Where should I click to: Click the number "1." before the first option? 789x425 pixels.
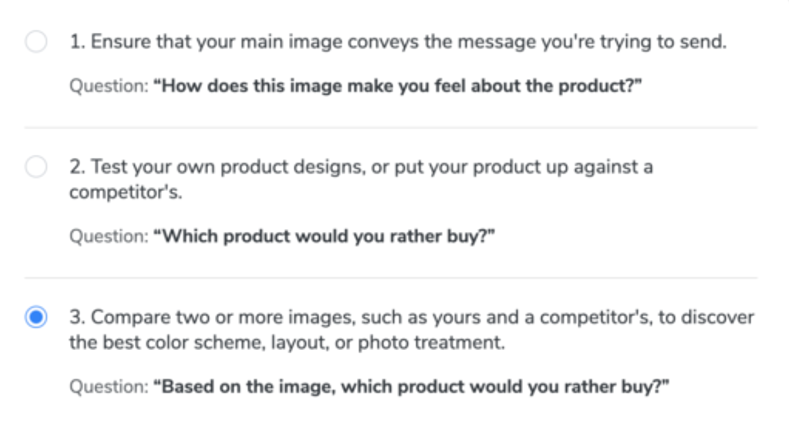[77, 43]
